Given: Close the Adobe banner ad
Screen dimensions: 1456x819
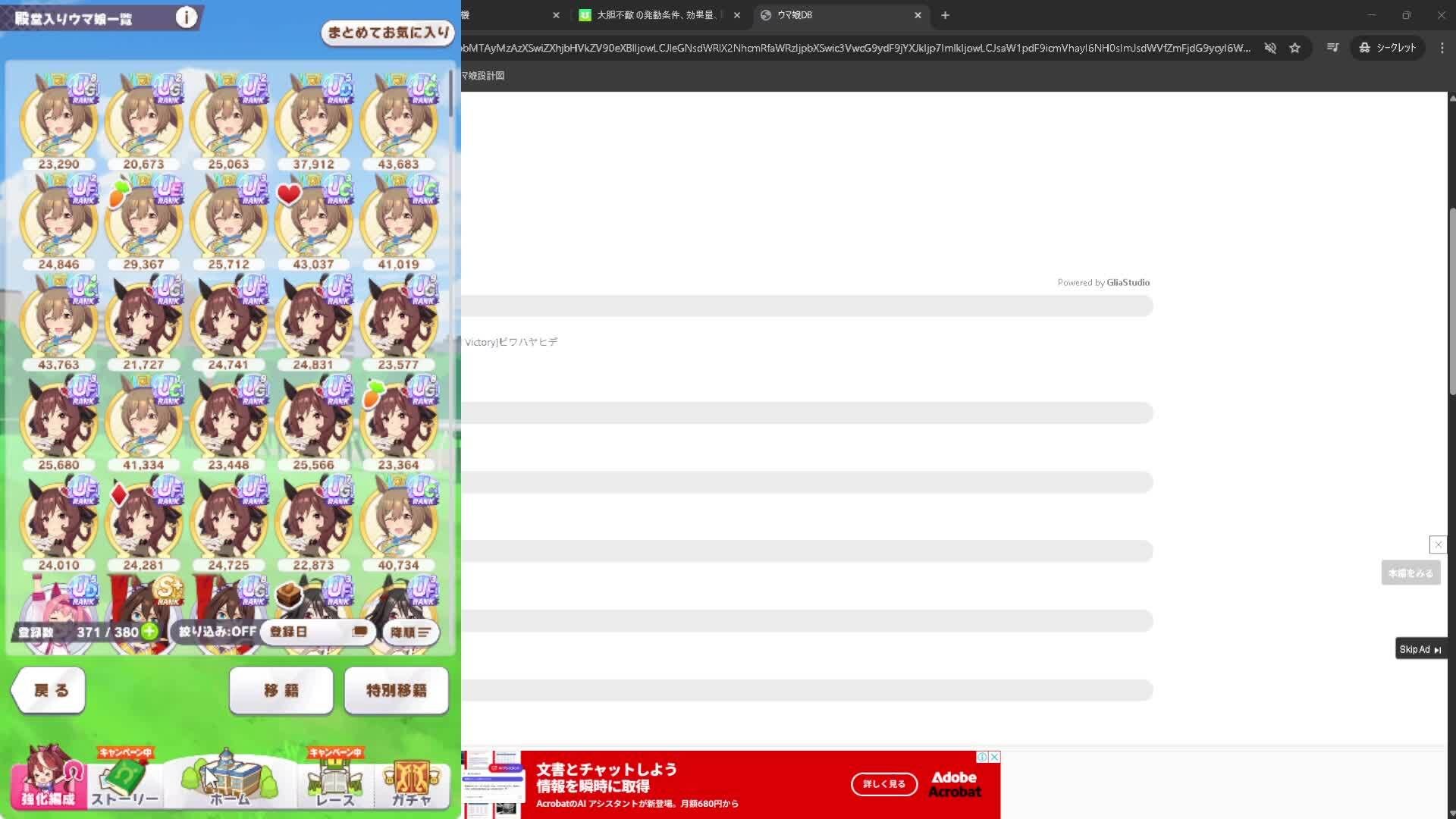Looking at the screenshot, I should [x=995, y=757].
